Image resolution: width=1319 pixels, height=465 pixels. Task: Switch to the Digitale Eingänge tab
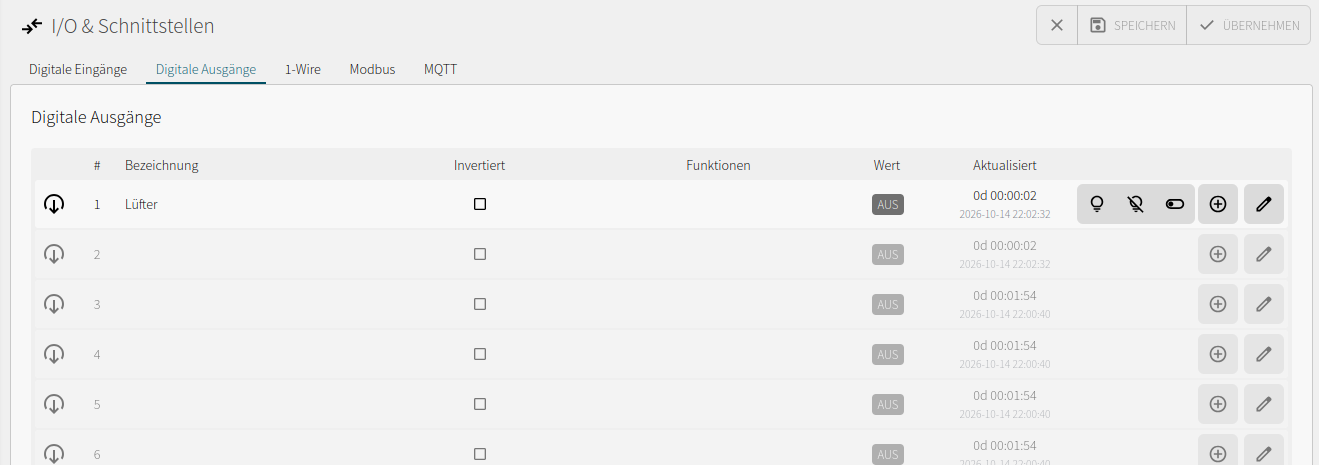coord(78,70)
